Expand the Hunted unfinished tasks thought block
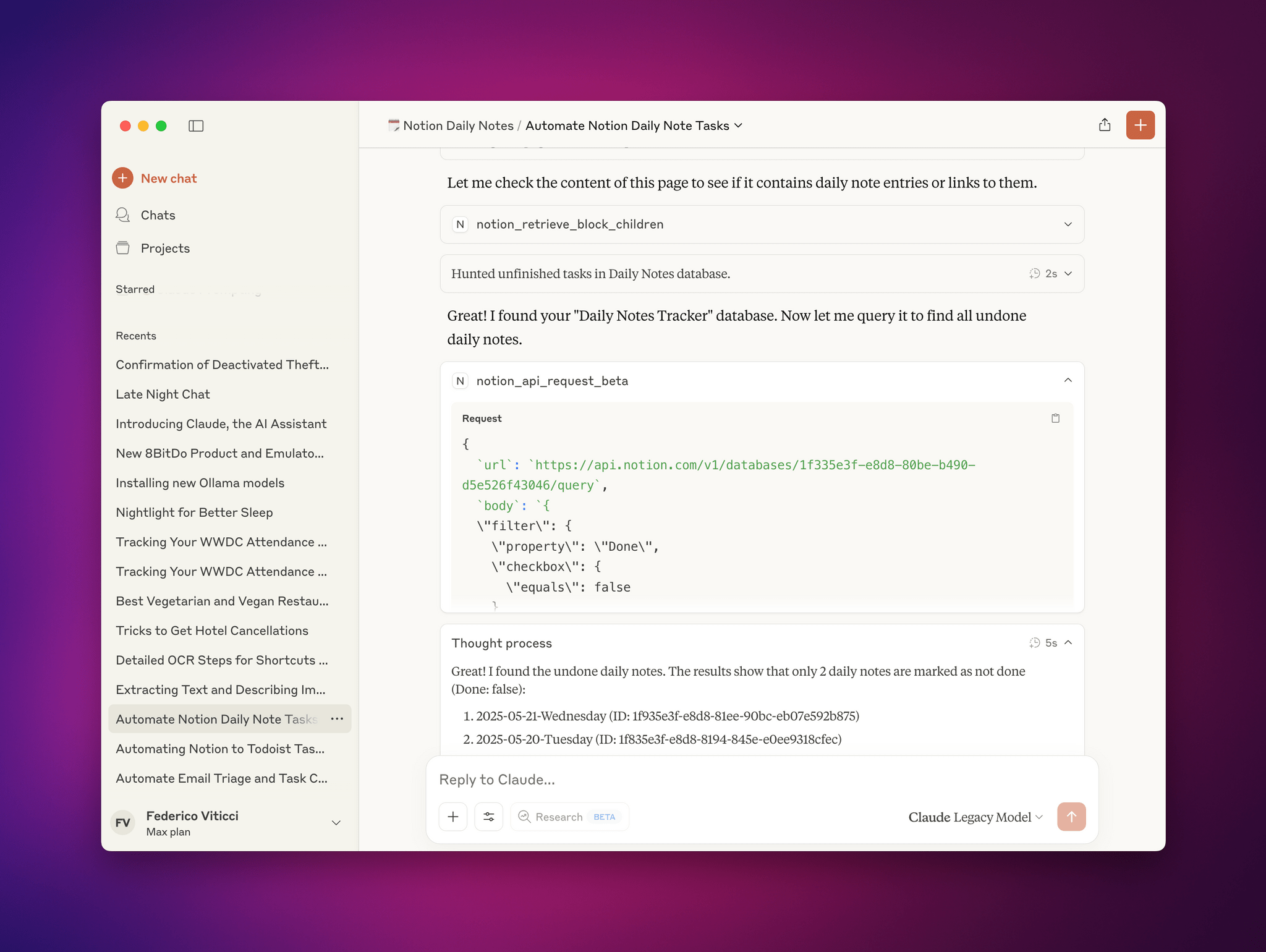 (x=762, y=274)
